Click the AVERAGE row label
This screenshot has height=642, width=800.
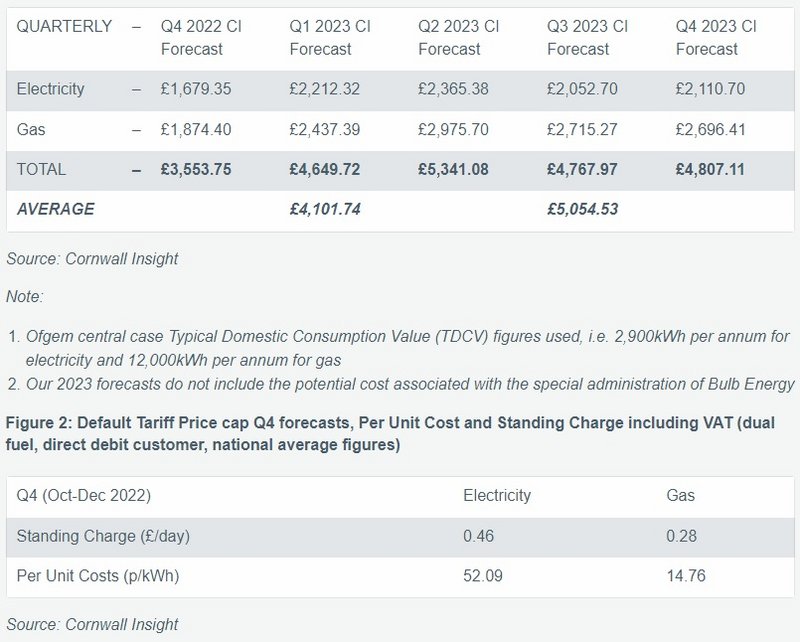pyautogui.click(x=56, y=209)
